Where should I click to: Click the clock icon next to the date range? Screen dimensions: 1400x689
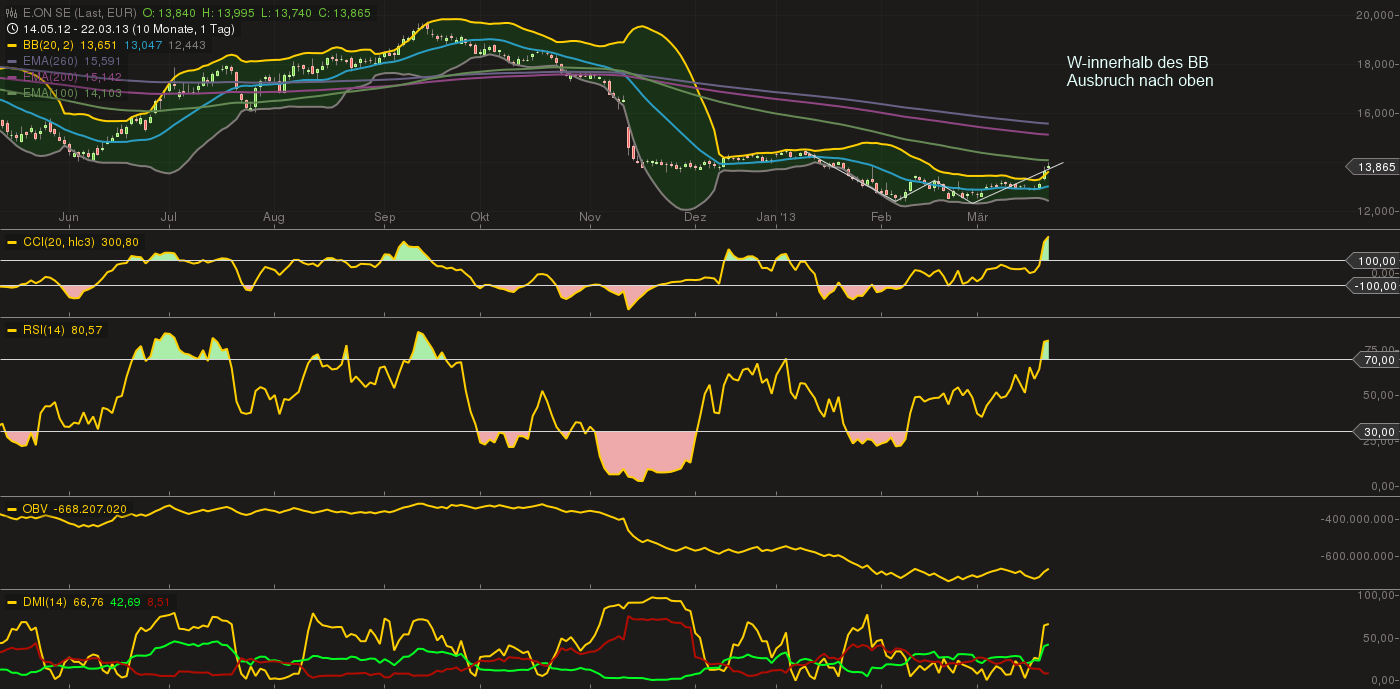12,29
